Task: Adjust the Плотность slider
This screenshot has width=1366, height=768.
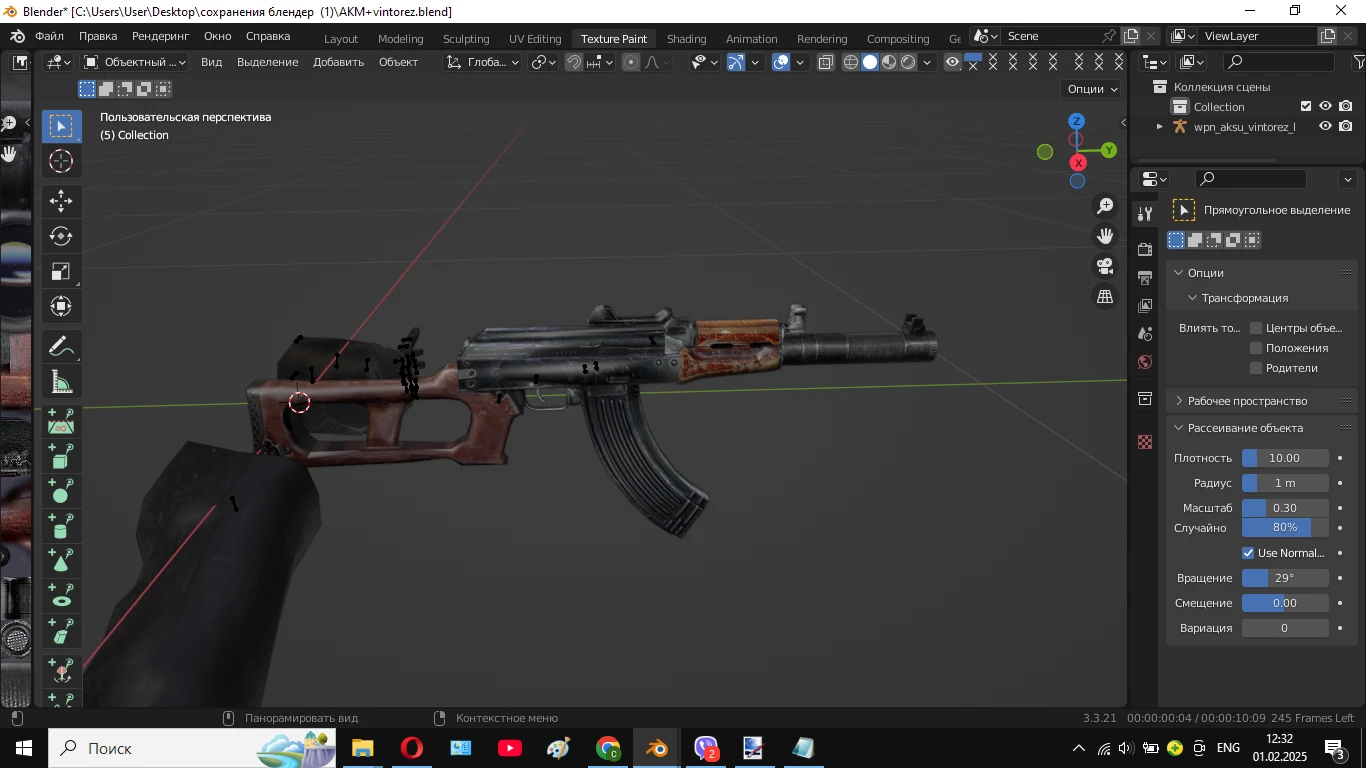Action: [1285, 458]
